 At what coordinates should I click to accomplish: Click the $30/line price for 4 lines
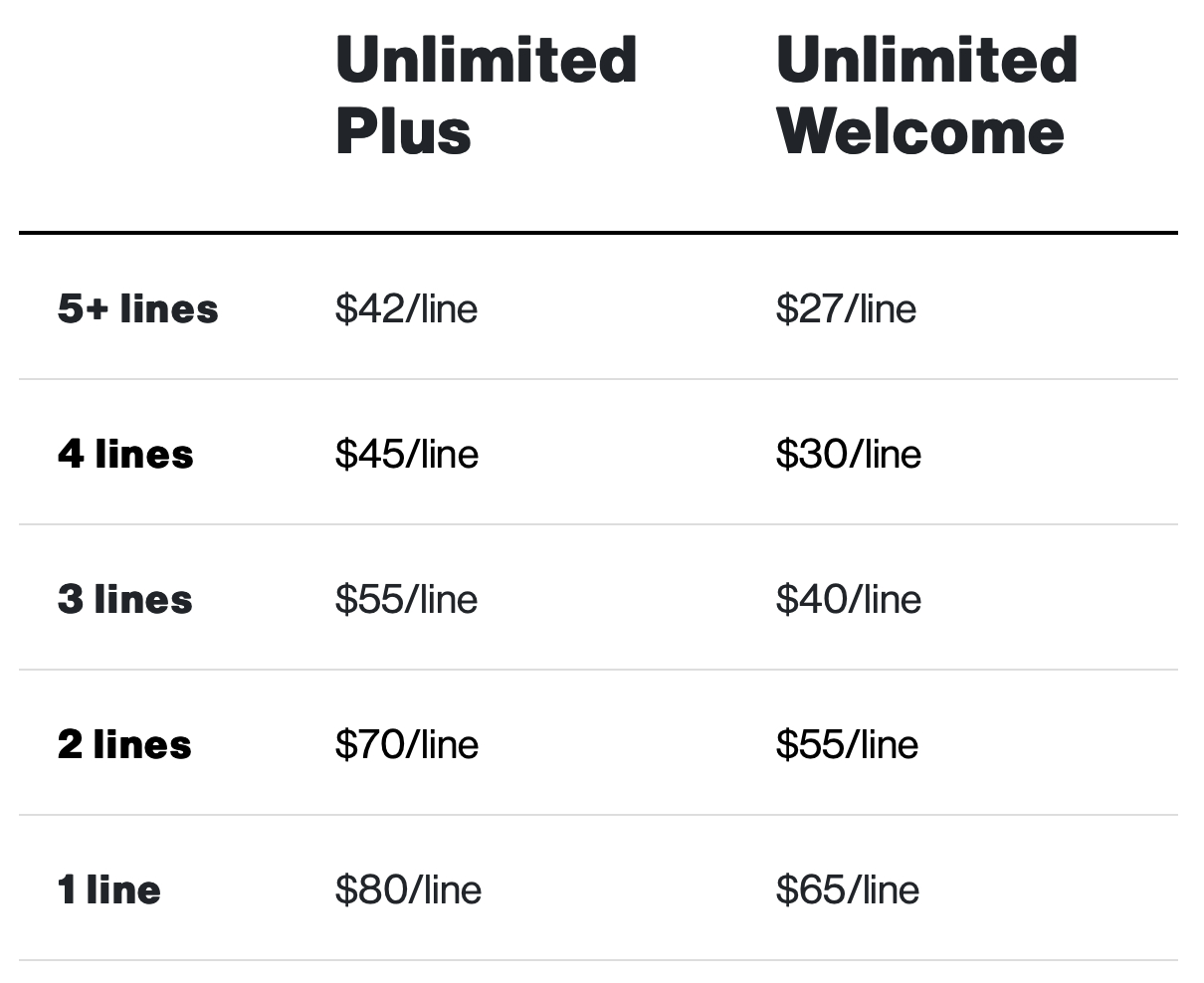coord(848,454)
